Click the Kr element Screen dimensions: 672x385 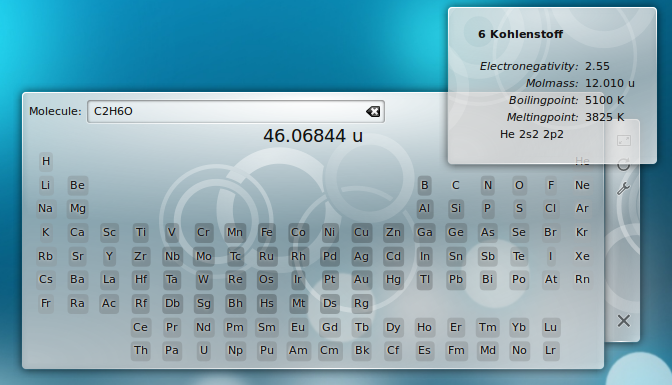[x=582, y=232]
